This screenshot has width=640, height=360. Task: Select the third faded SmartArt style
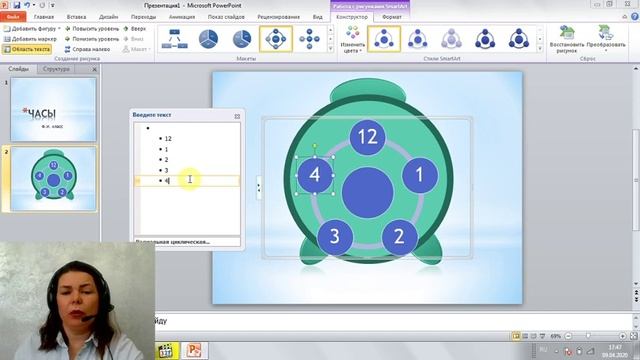tap(451, 39)
